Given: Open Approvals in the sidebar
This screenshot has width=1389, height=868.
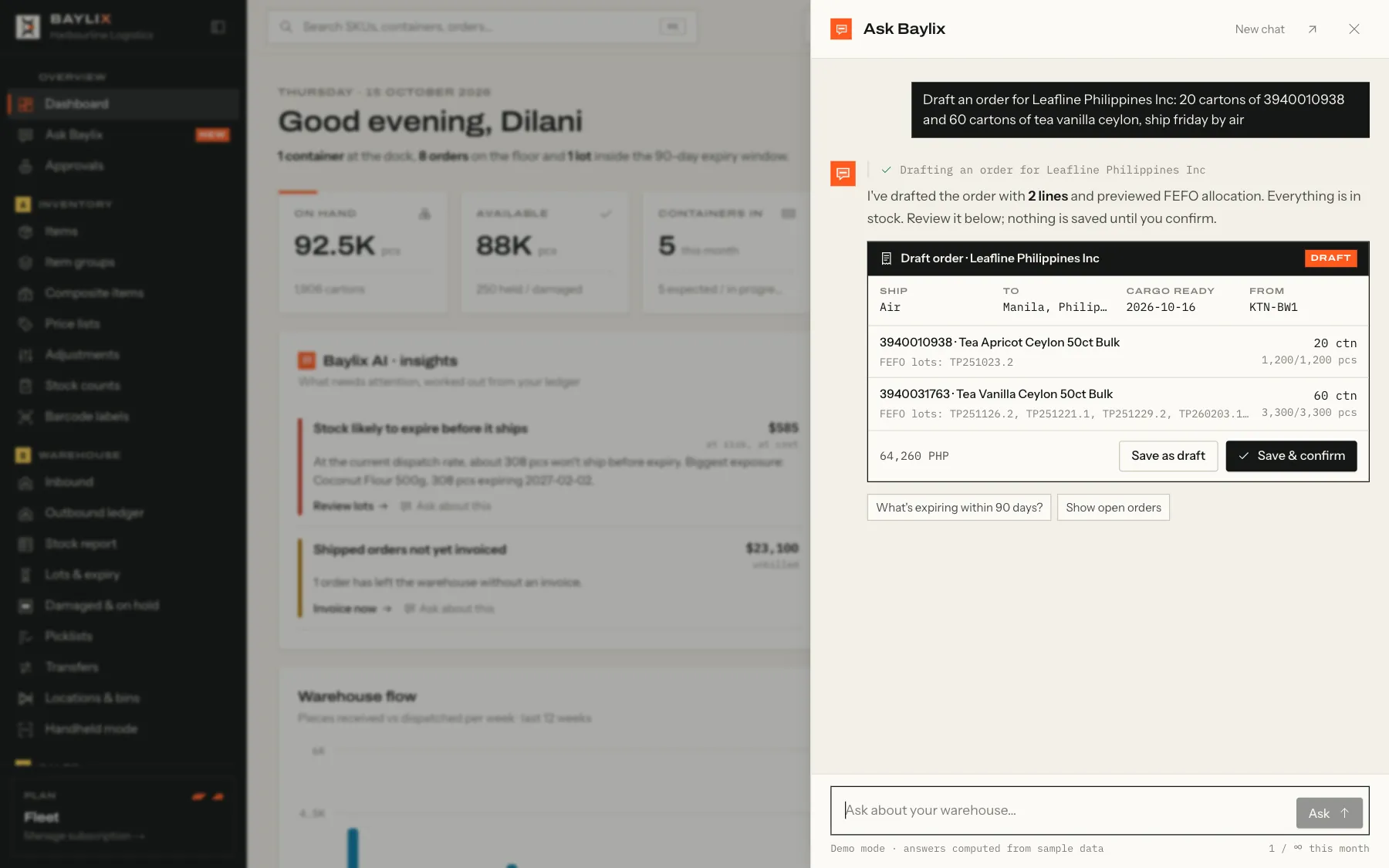Looking at the screenshot, I should click(x=123, y=166).
